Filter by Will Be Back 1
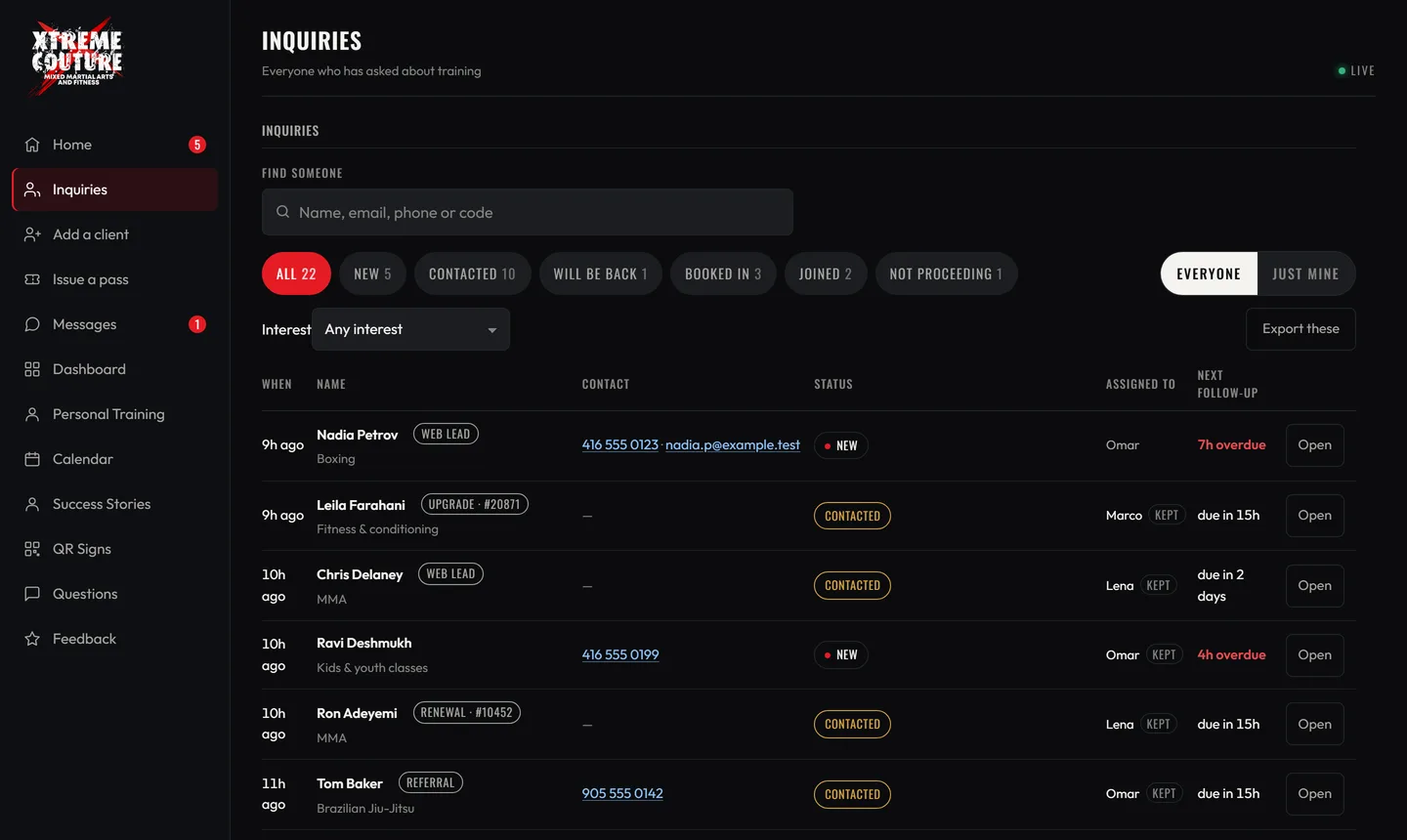 pyautogui.click(x=600, y=273)
